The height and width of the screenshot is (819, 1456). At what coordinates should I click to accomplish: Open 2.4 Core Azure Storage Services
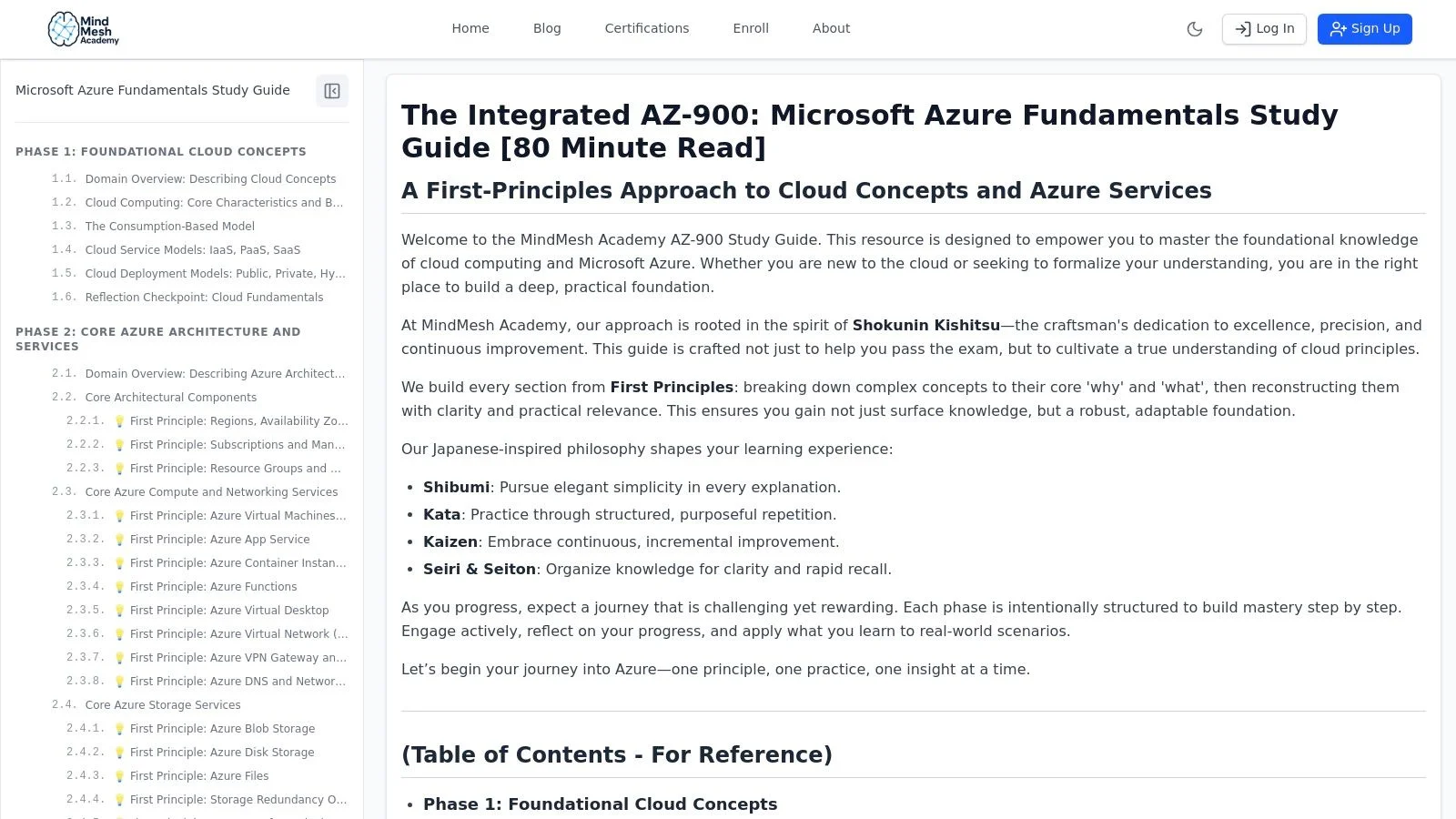[x=163, y=705]
